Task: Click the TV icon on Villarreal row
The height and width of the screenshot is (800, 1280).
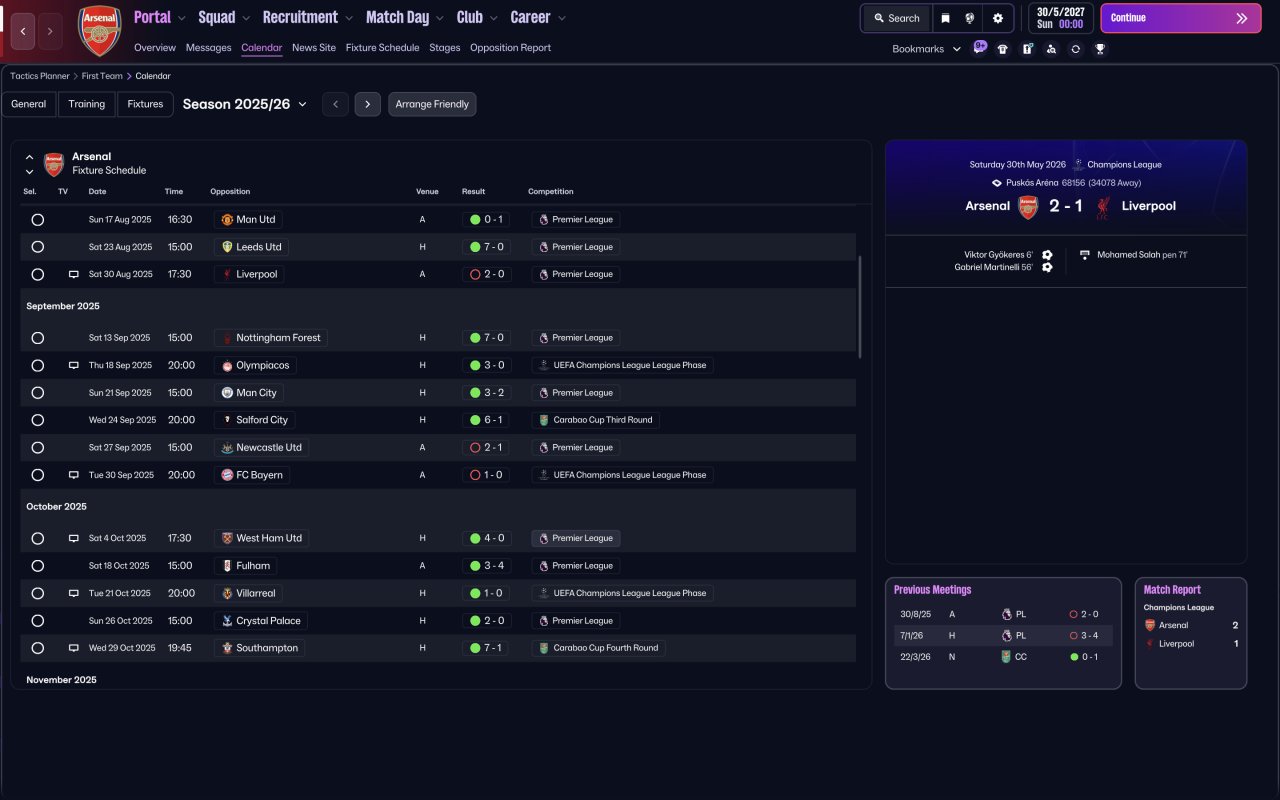Action: click(x=73, y=593)
